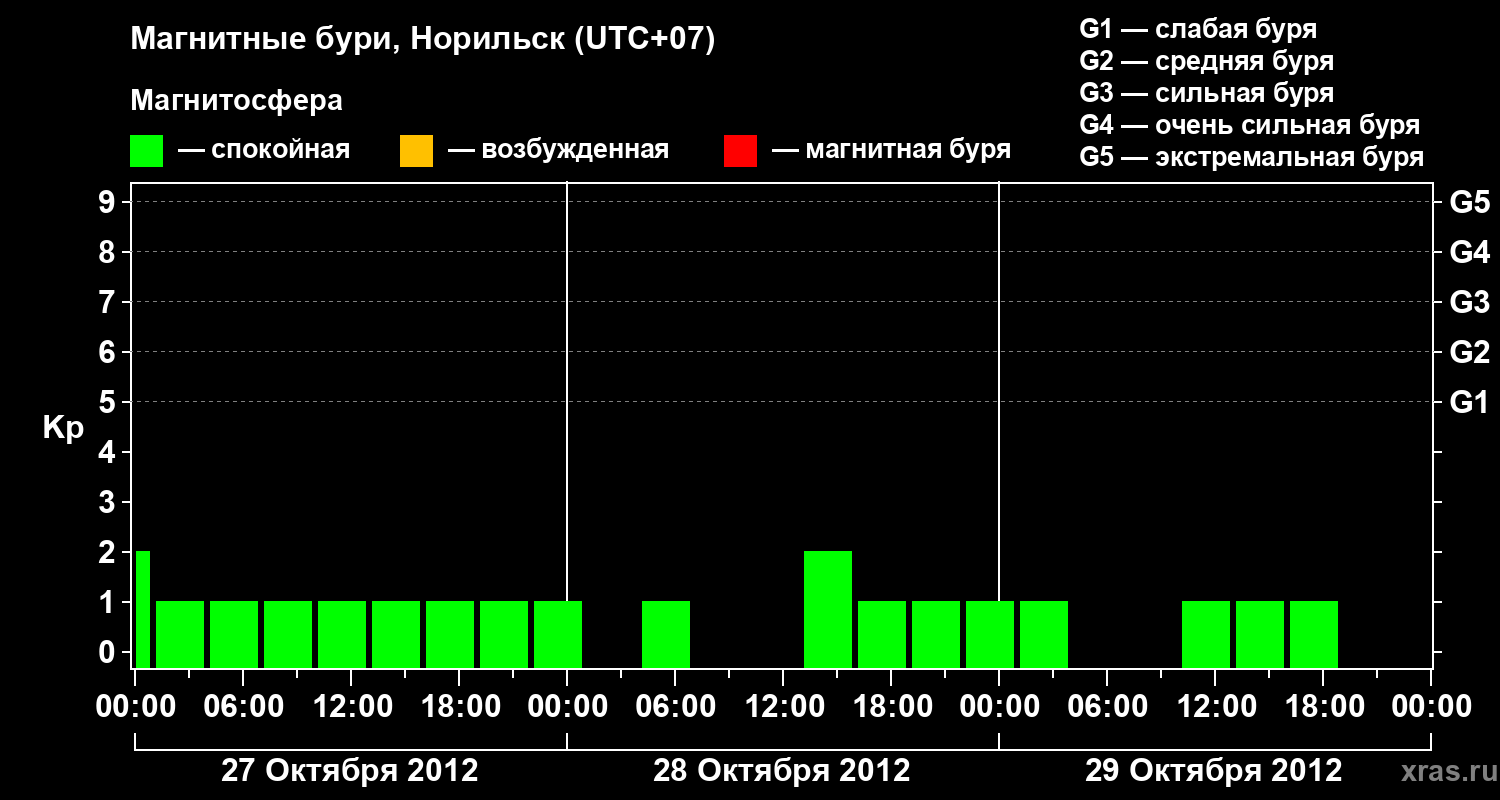Click the right-axis 'G5' label beside the plot
The width and height of the screenshot is (1500, 800).
coord(1469,202)
